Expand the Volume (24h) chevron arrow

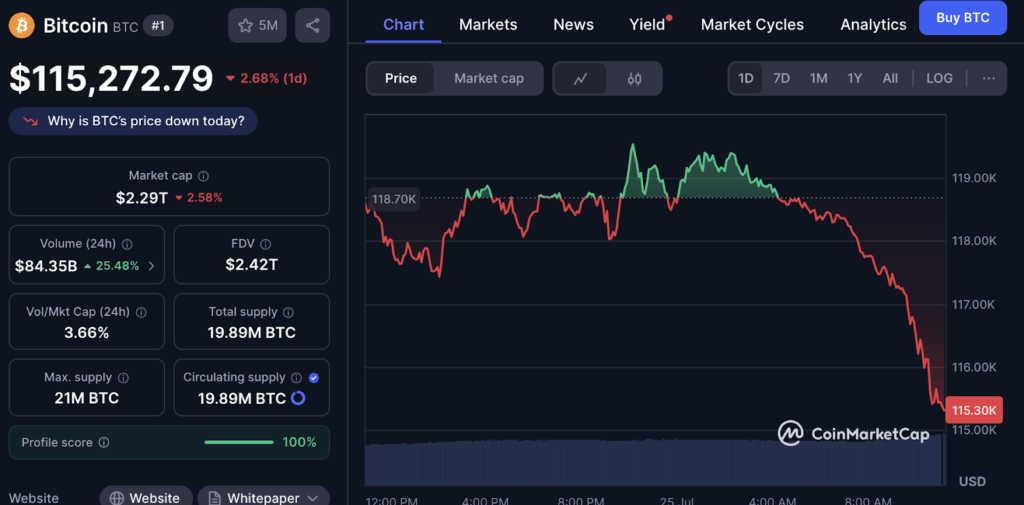click(151, 266)
